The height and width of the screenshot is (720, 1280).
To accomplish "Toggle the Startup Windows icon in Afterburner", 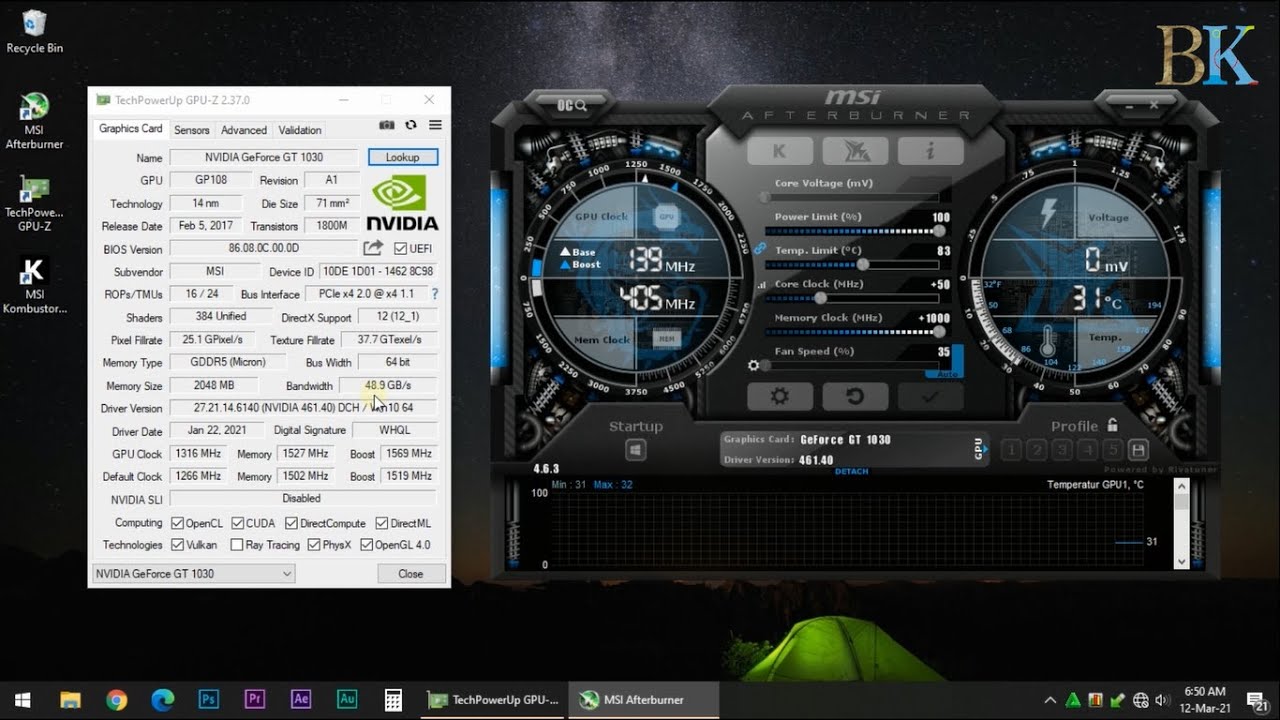I will click(635, 451).
